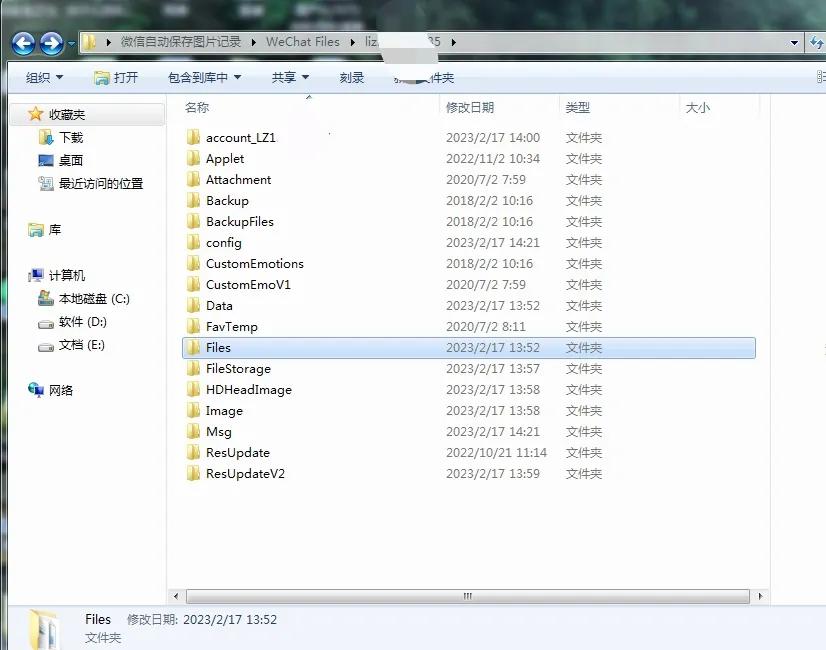Select BackupFiles folder icon

tap(193, 222)
